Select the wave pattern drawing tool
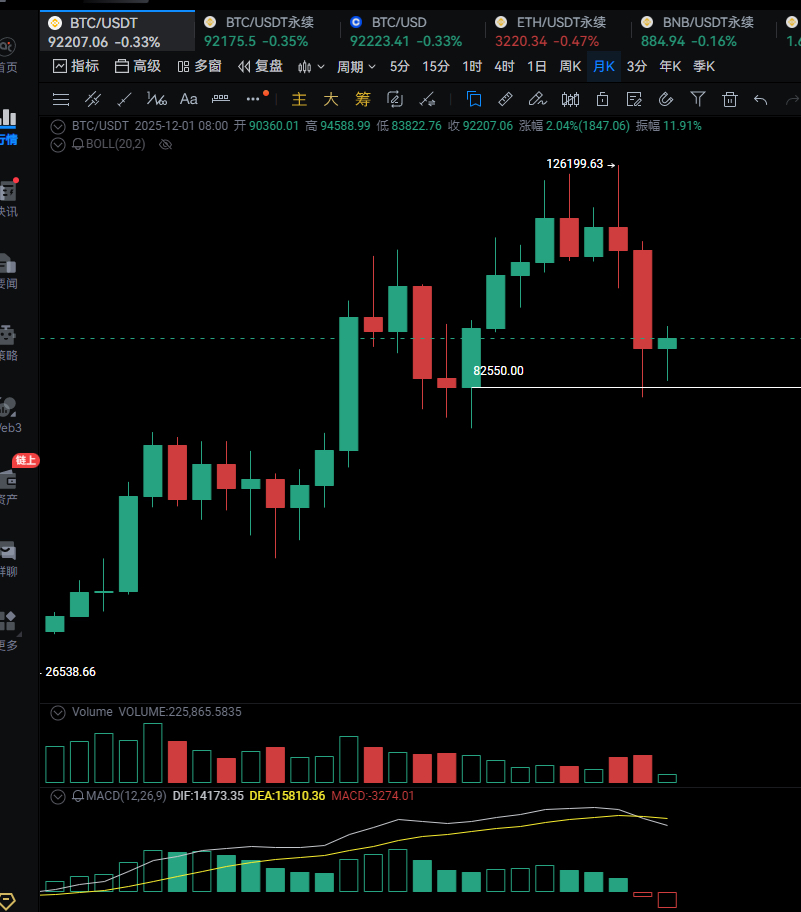801x912 pixels. [156, 99]
